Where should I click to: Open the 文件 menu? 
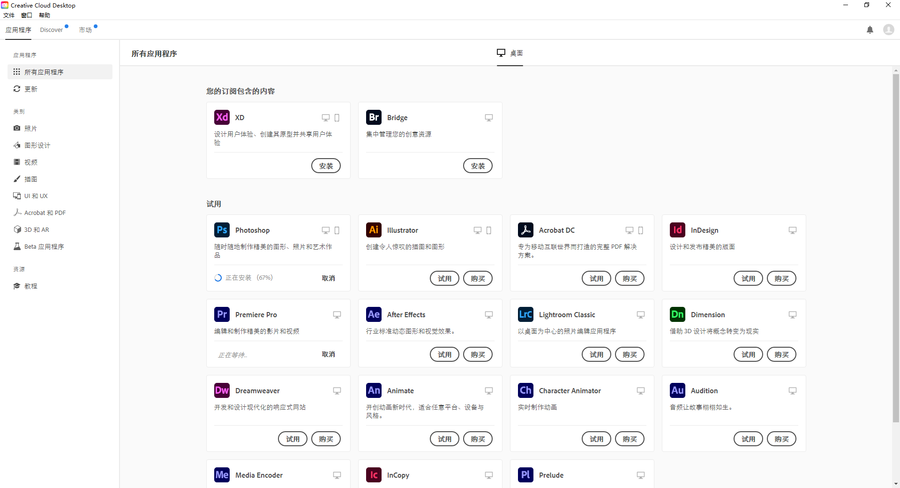pos(9,16)
